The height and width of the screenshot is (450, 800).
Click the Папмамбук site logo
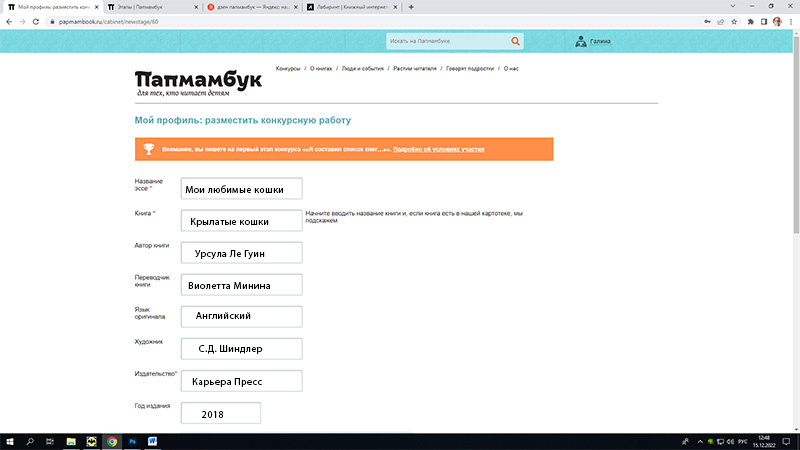[198, 83]
